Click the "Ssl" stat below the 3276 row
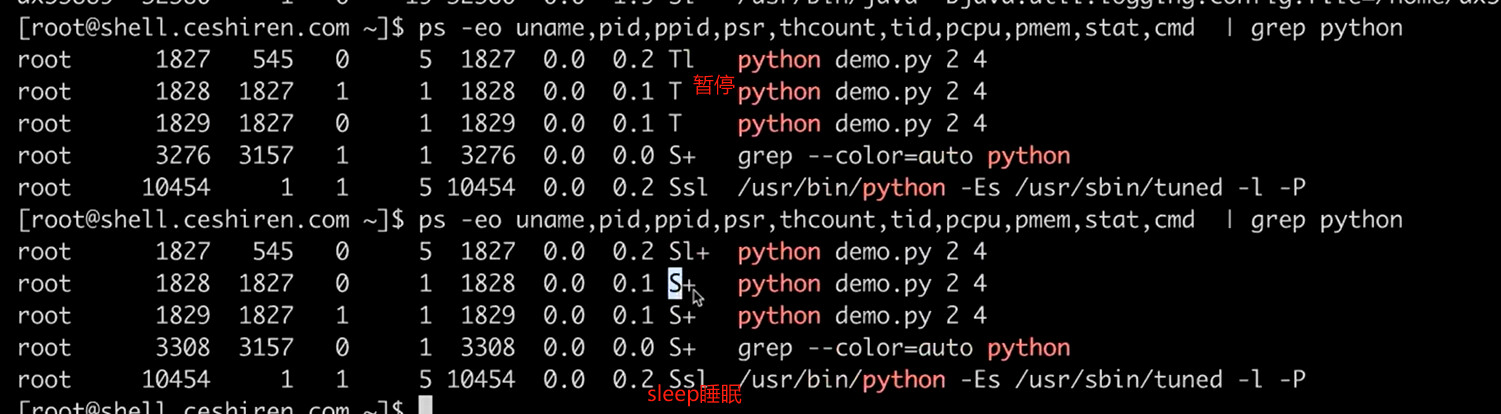 click(x=688, y=188)
